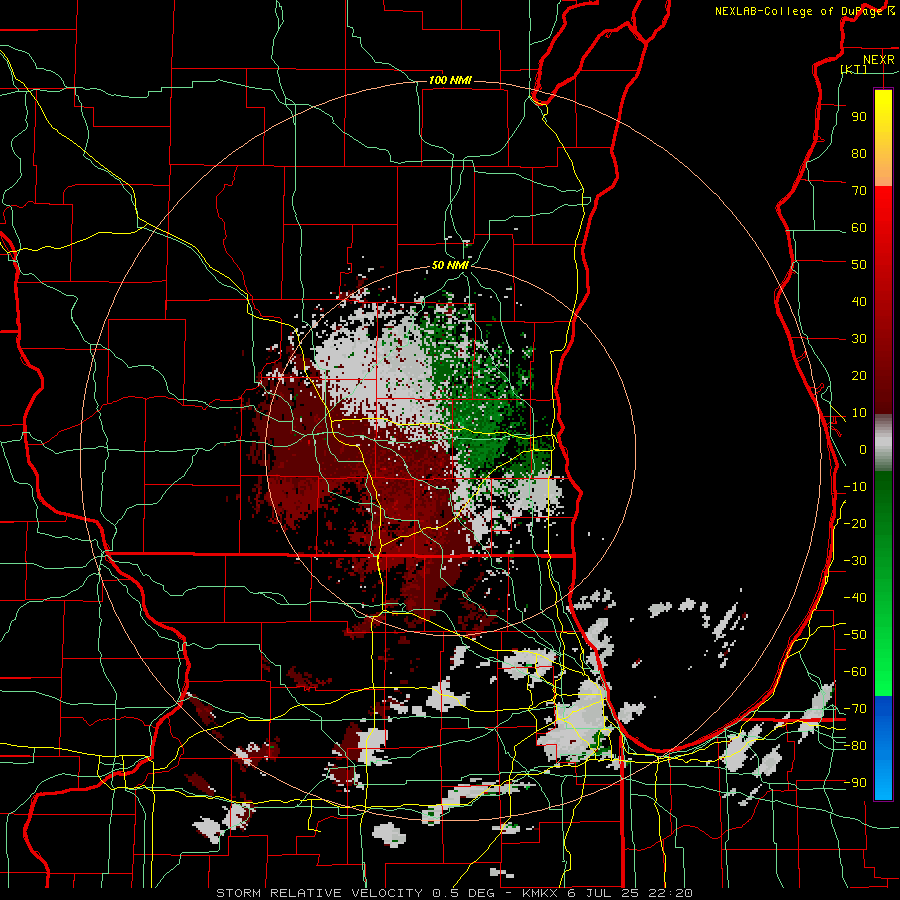Click the 70 value on the velocity scale

tap(859, 191)
